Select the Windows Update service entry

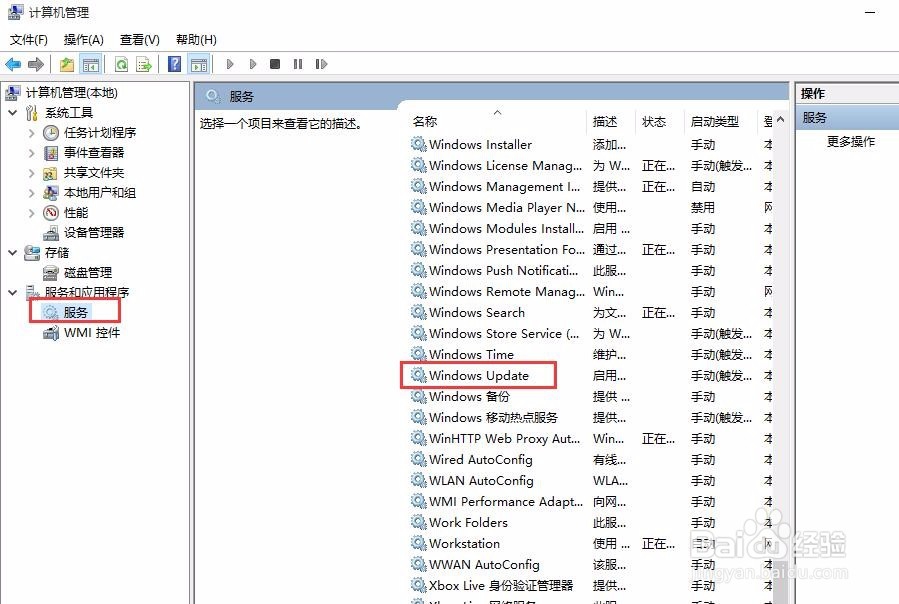coord(479,375)
